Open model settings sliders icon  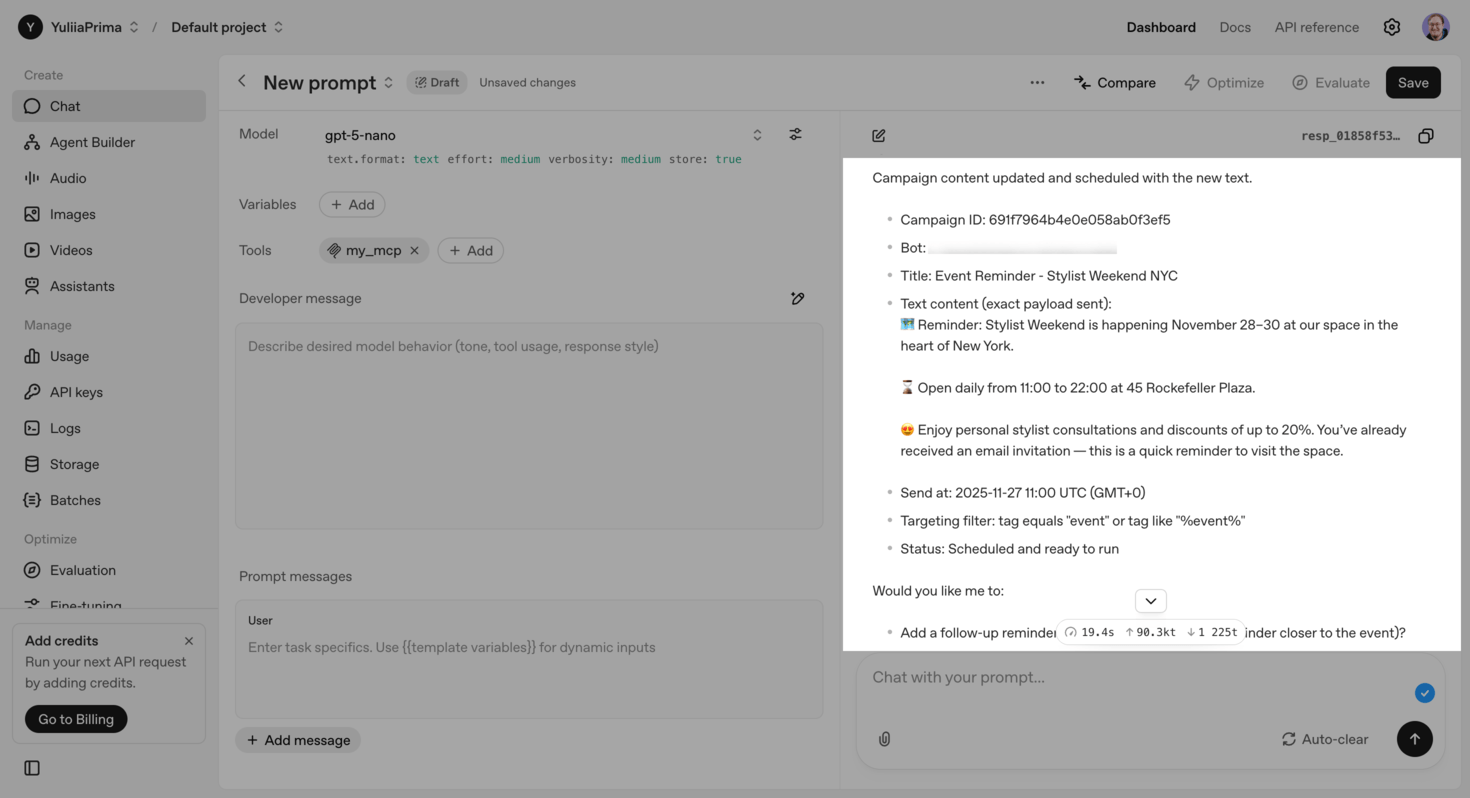point(795,134)
